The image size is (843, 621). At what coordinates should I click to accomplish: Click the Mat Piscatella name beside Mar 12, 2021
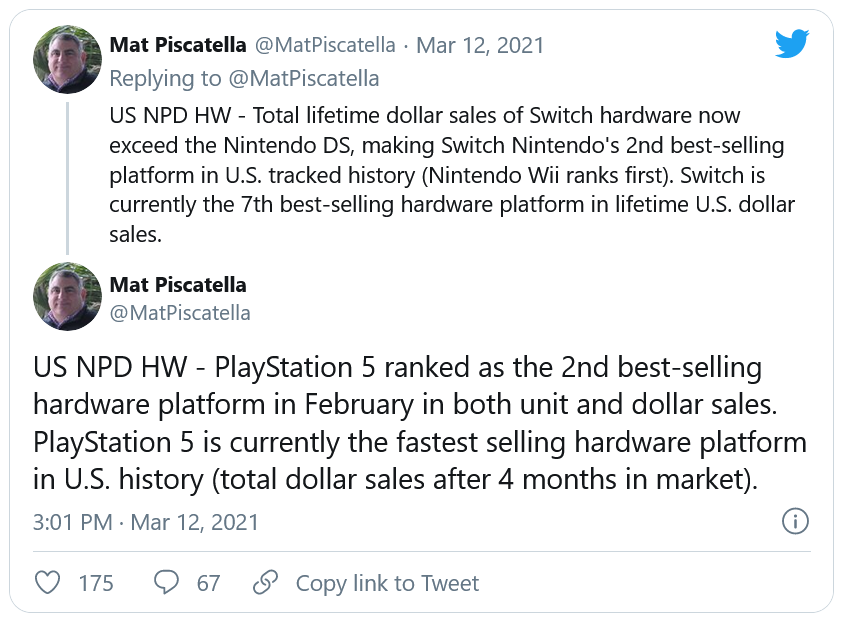178,45
